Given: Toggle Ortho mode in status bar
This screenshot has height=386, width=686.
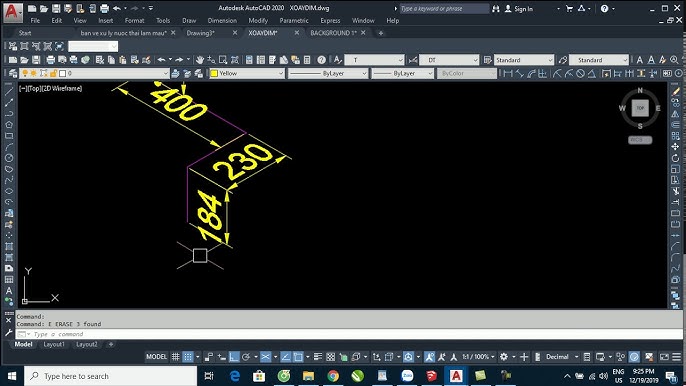Looking at the screenshot, I should point(234,357).
